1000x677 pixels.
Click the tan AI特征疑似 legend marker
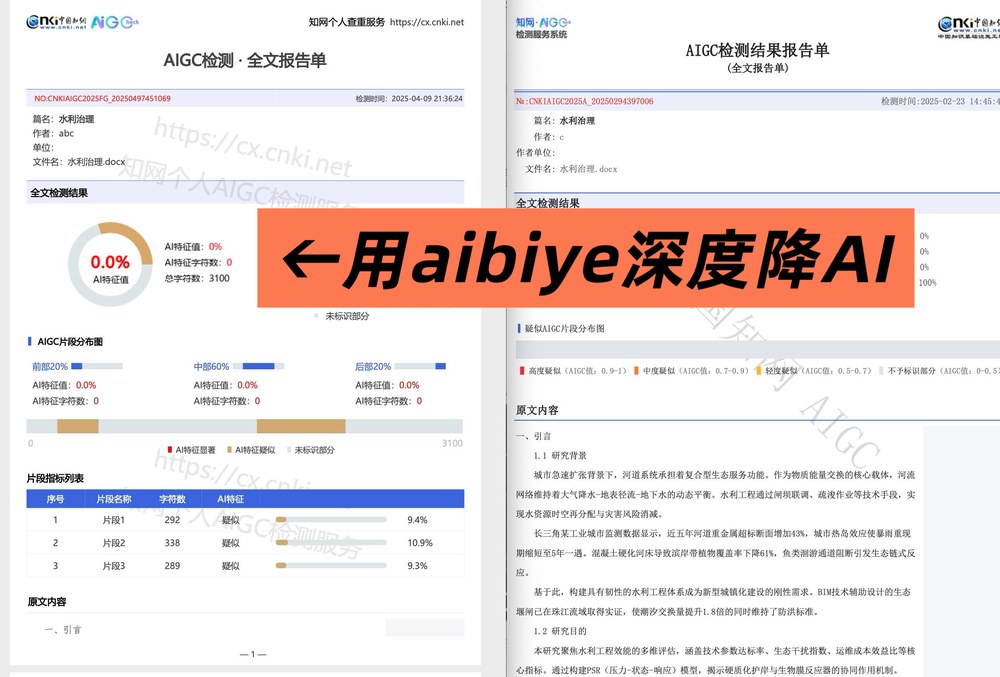click(x=230, y=449)
